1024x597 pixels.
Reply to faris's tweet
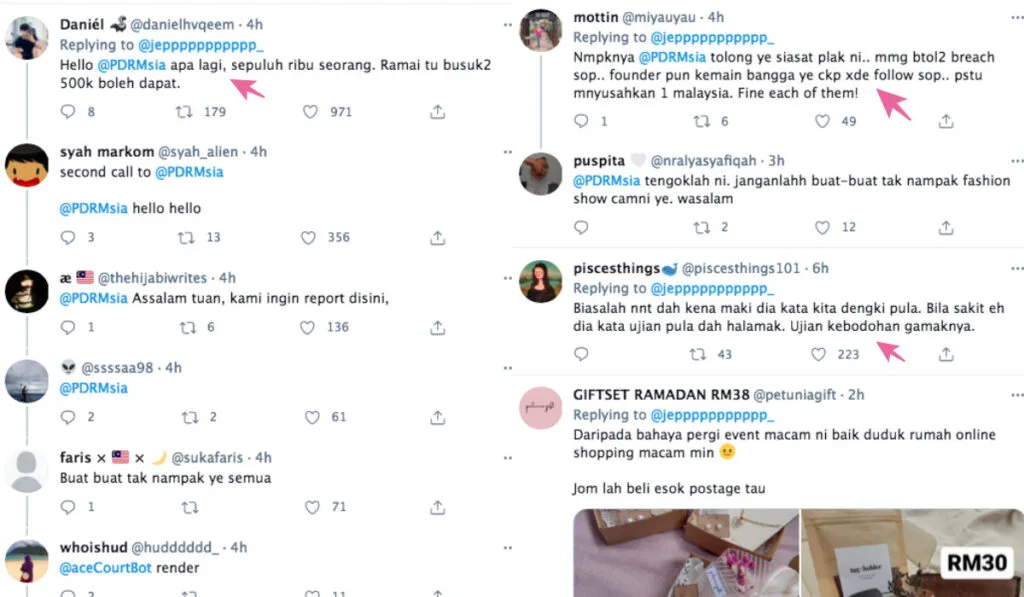[68, 507]
